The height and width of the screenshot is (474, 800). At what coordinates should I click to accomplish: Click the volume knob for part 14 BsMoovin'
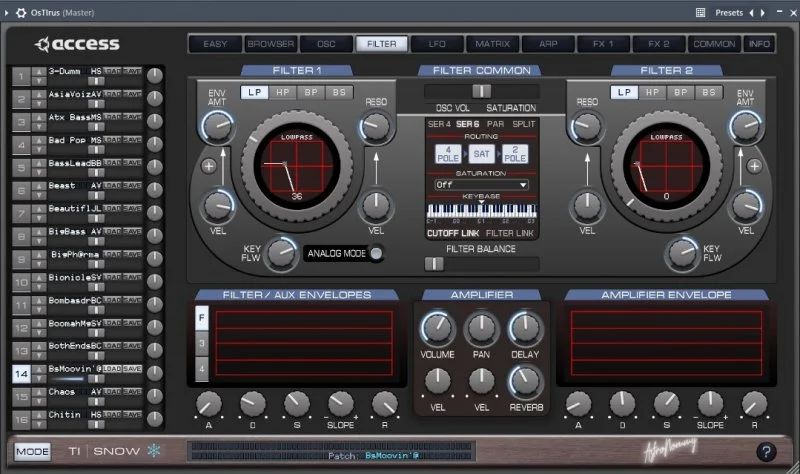(x=155, y=373)
